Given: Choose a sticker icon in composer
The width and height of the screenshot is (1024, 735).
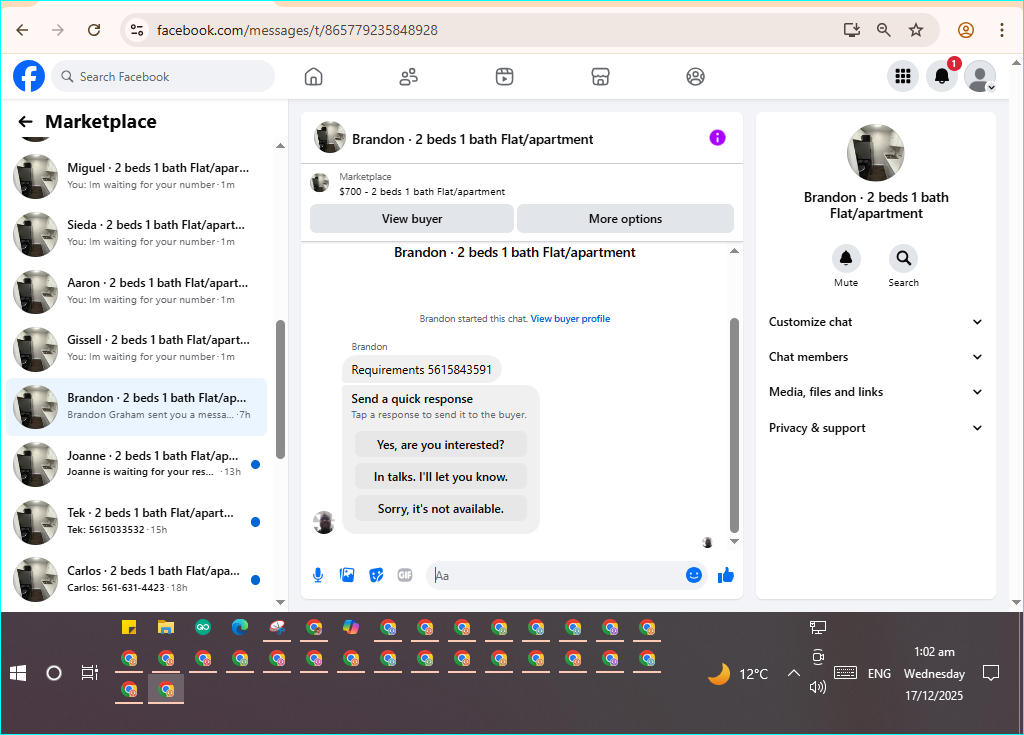Looking at the screenshot, I should tap(376, 575).
